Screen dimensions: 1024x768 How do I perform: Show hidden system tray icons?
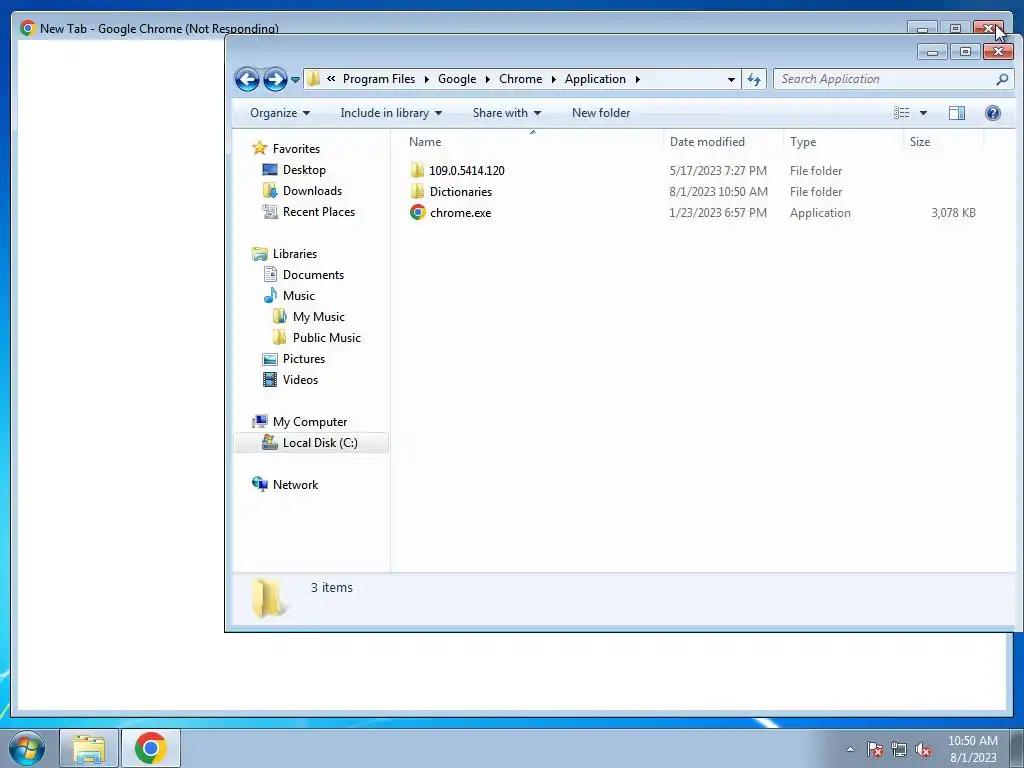[850, 749]
